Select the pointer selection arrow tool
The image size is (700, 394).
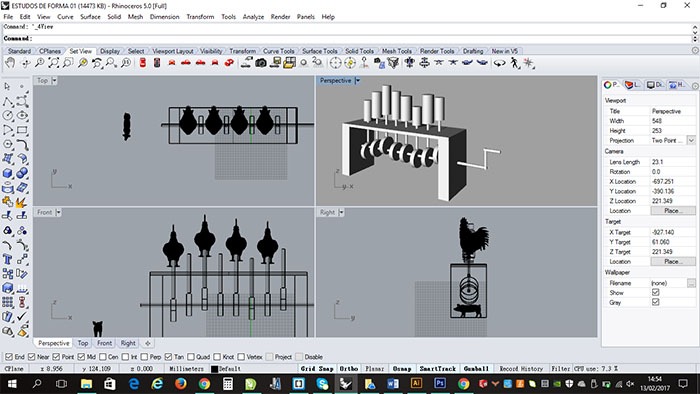pos(8,87)
